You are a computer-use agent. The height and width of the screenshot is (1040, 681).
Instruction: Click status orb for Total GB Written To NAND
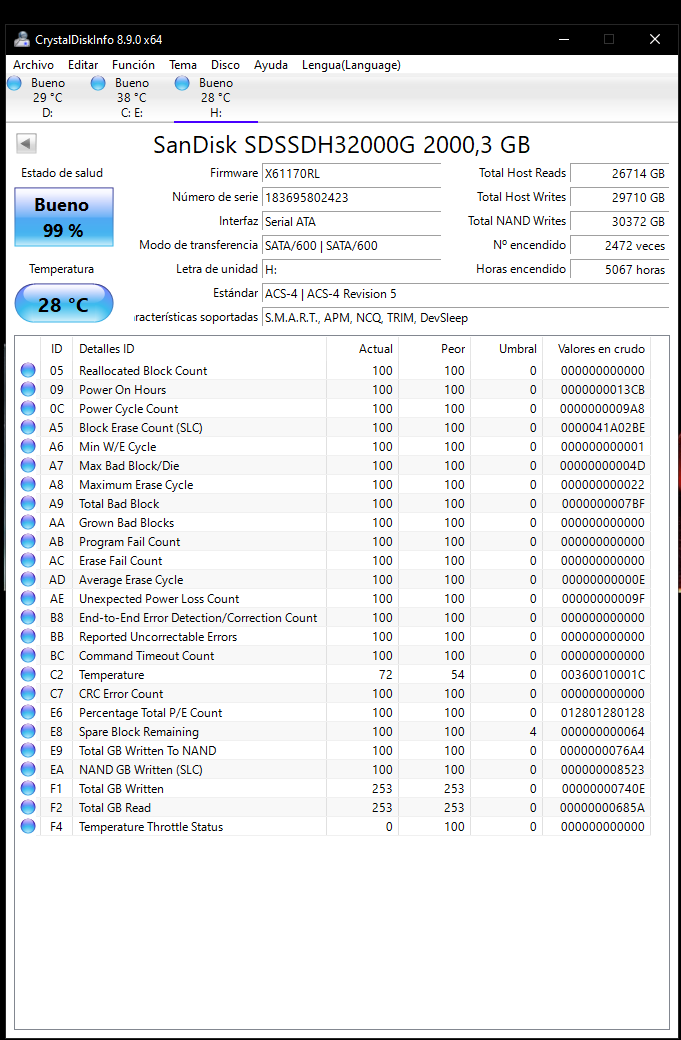28,751
